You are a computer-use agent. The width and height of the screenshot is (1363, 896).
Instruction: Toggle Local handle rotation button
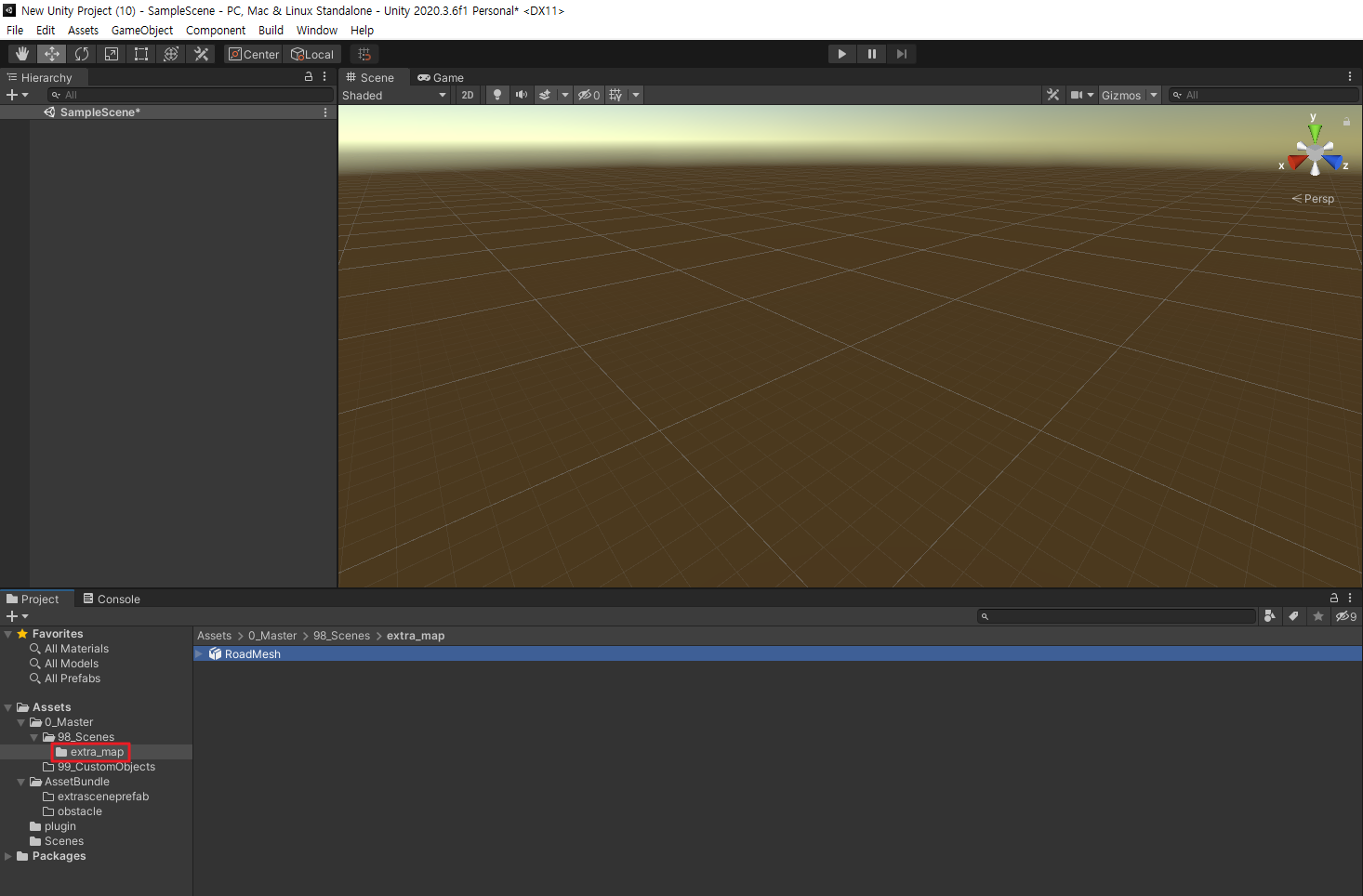312,54
